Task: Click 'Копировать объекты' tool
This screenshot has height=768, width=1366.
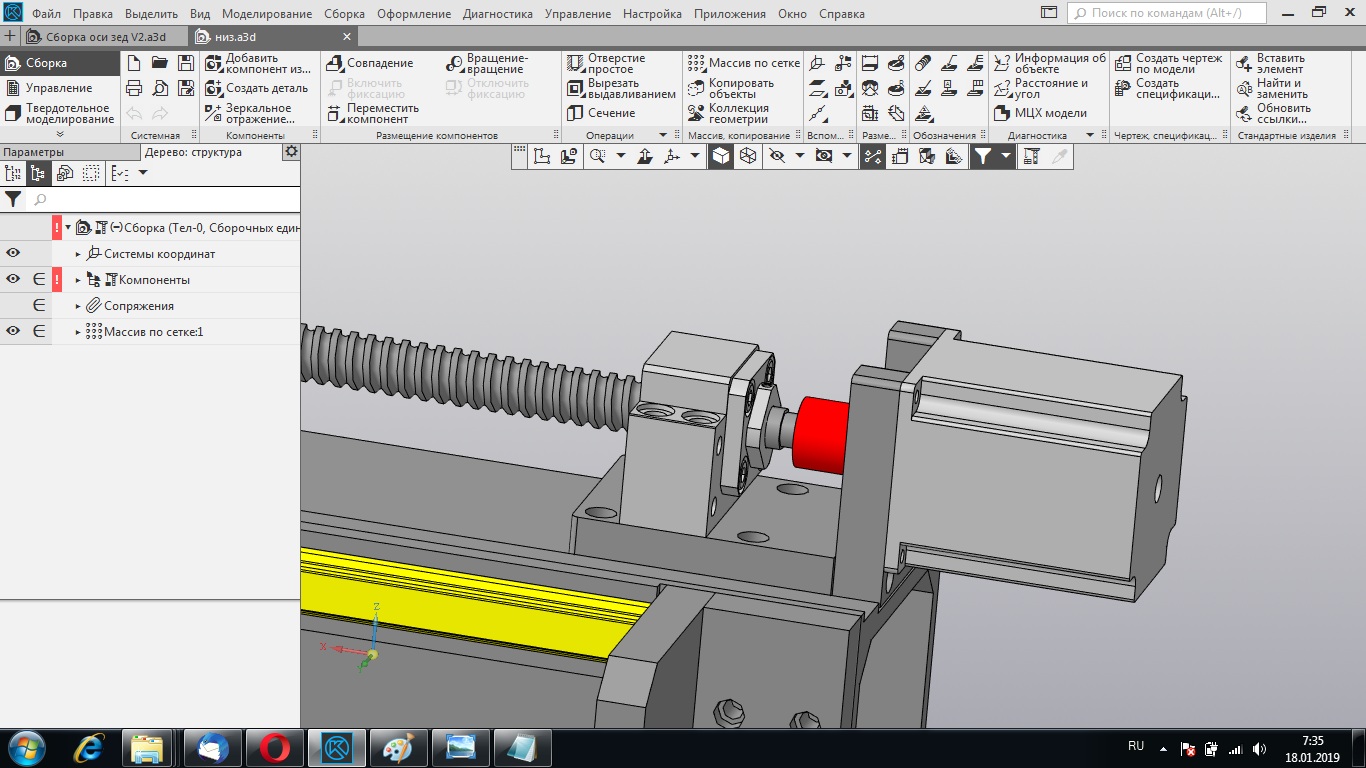Action: pyautogui.click(x=731, y=89)
